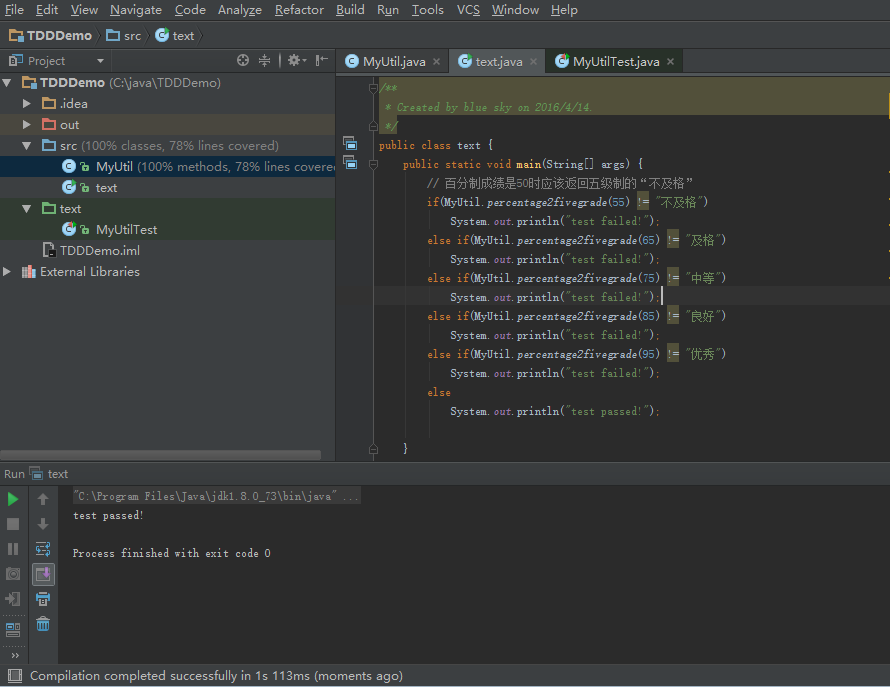890x687 pixels.
Task: Expand more run toolbar actions chevron
Action: (x=15, y=655)
